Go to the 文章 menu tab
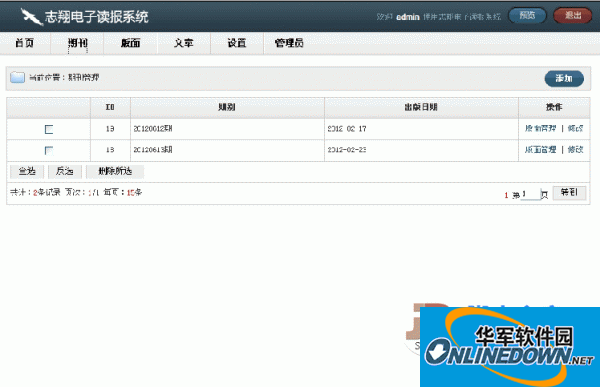Image resolution: width=600 pixels, height=387 pixels. tap(183, 43)
